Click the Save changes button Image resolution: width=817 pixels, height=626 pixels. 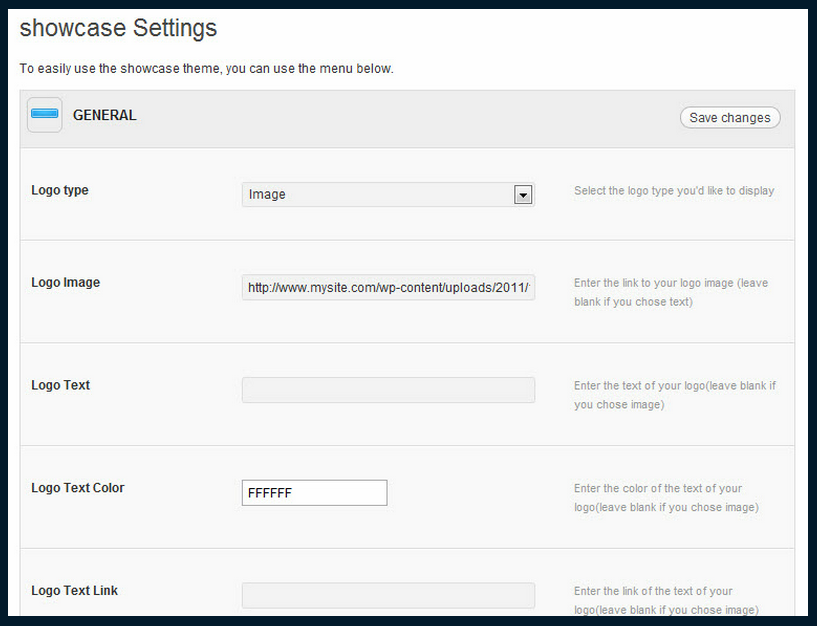tap(730, 117)
